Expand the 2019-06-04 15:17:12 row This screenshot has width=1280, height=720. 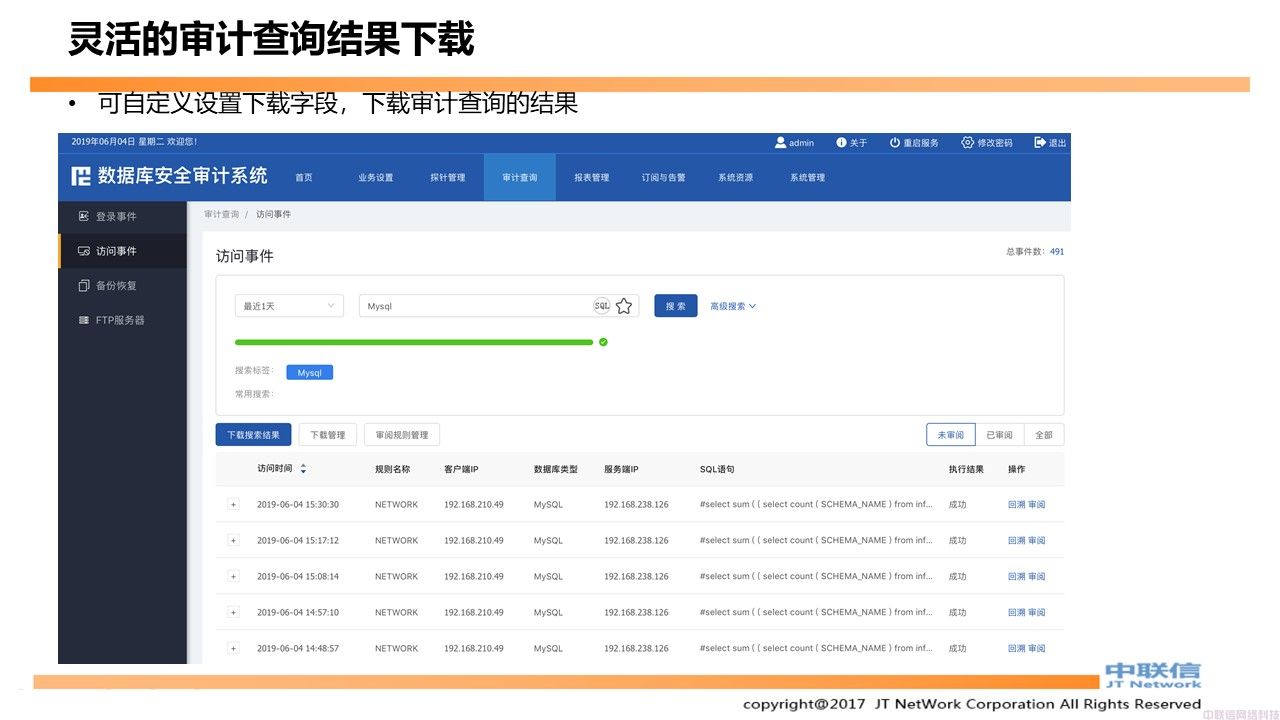233,541
